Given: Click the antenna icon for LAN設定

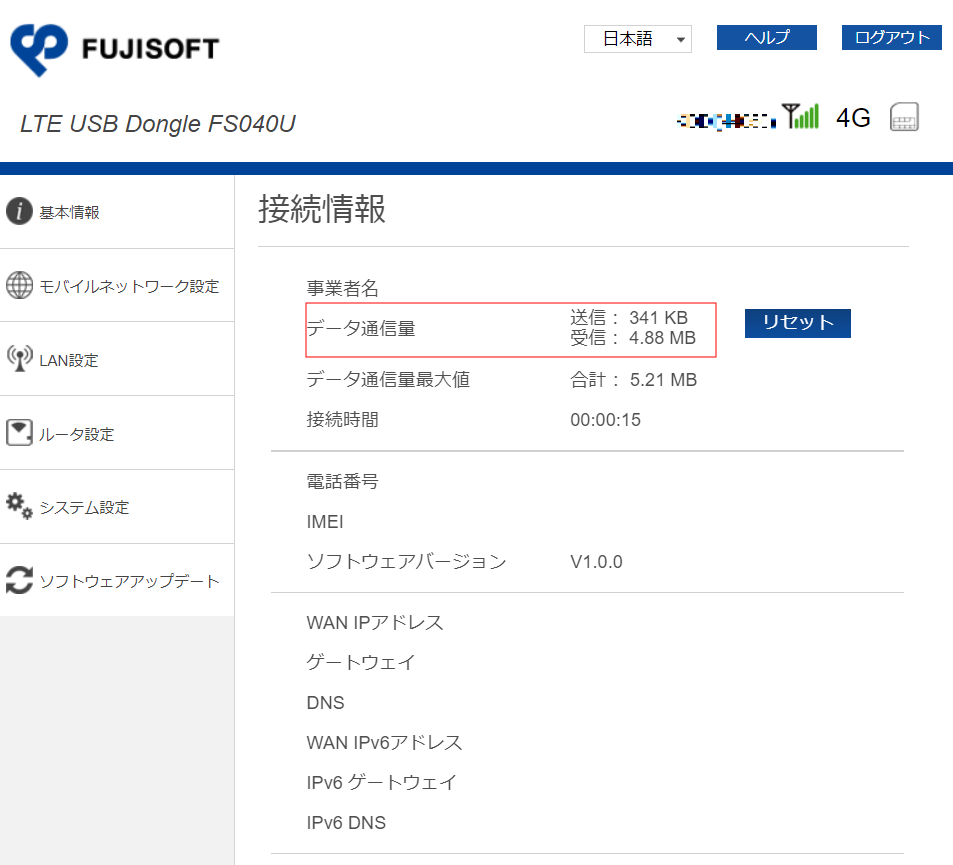Looking at the screenshot, I should click(x=19, y=359).
